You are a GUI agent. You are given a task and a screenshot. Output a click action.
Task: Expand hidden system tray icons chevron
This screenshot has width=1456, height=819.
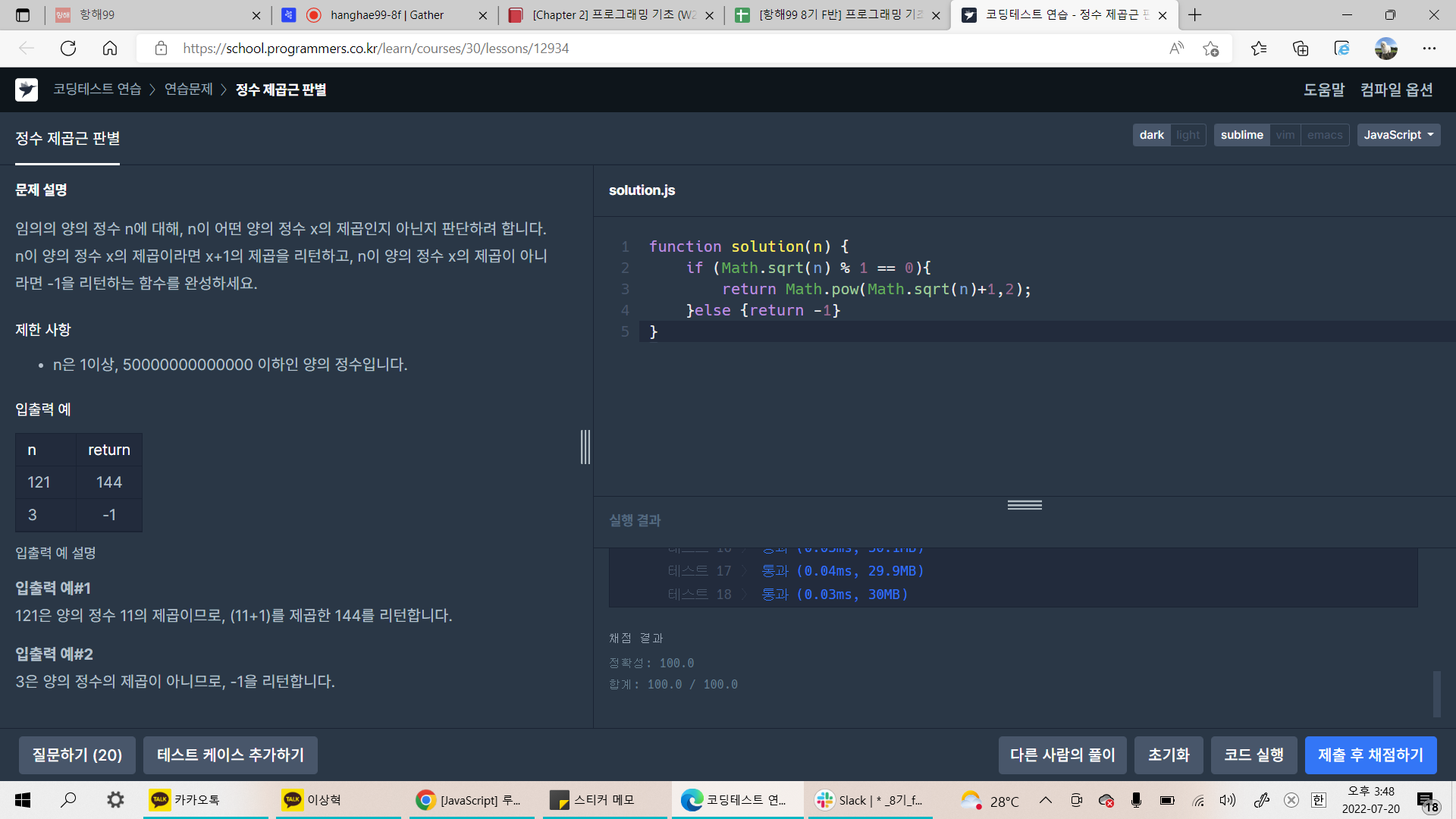click(1045, 800)
